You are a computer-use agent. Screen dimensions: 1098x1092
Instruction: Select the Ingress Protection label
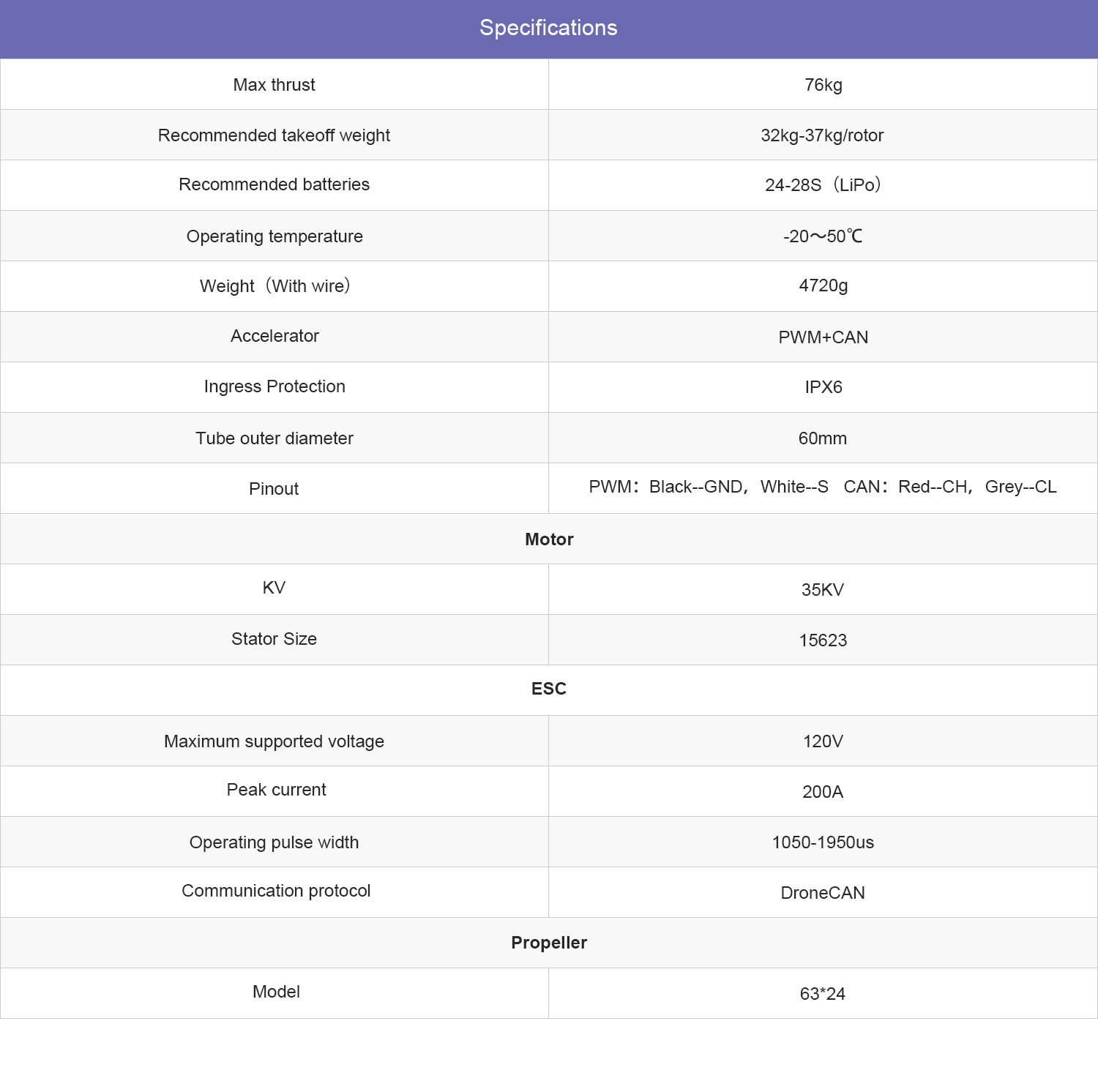[x=274, y=386]
